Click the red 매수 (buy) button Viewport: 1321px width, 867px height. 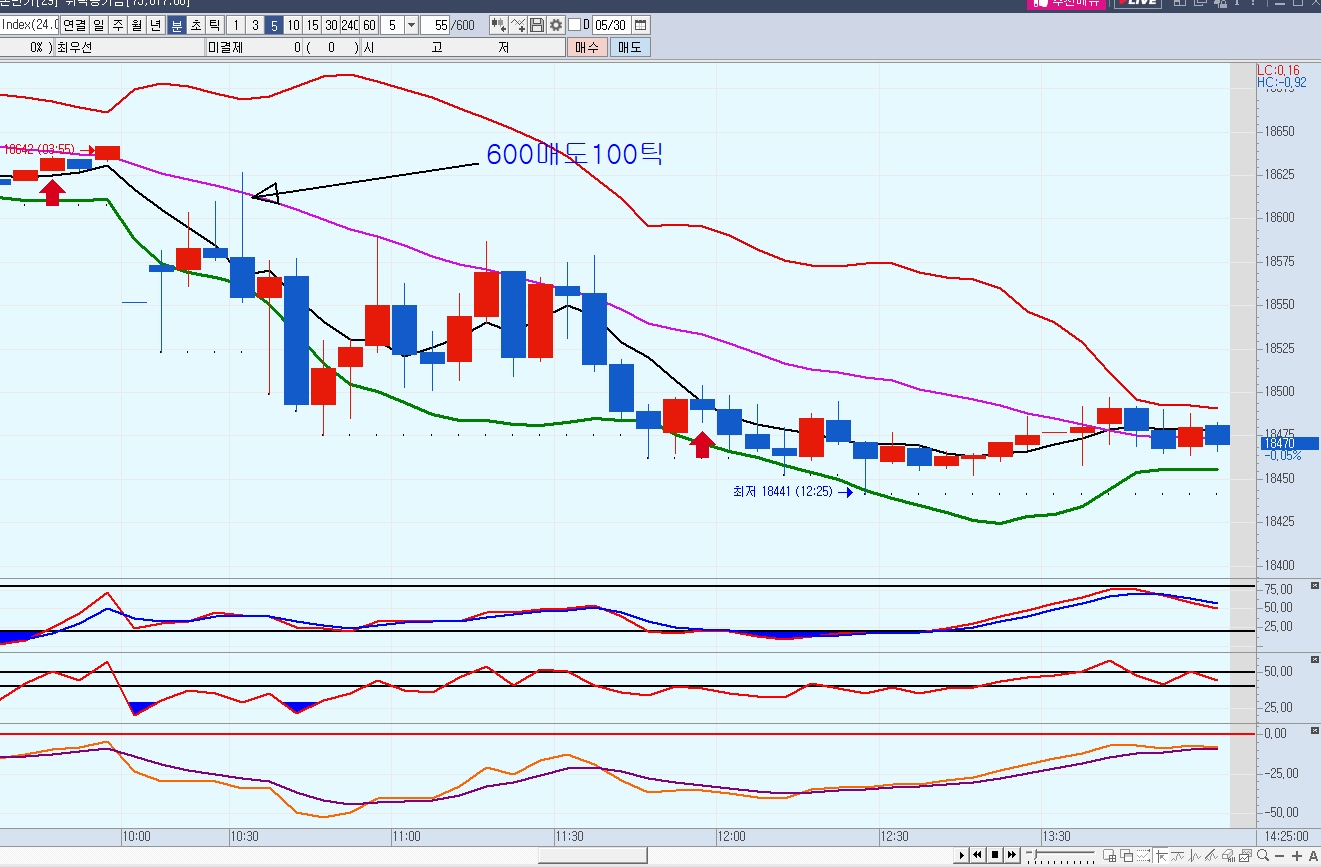pyautogui.click(x=586, y=47)
